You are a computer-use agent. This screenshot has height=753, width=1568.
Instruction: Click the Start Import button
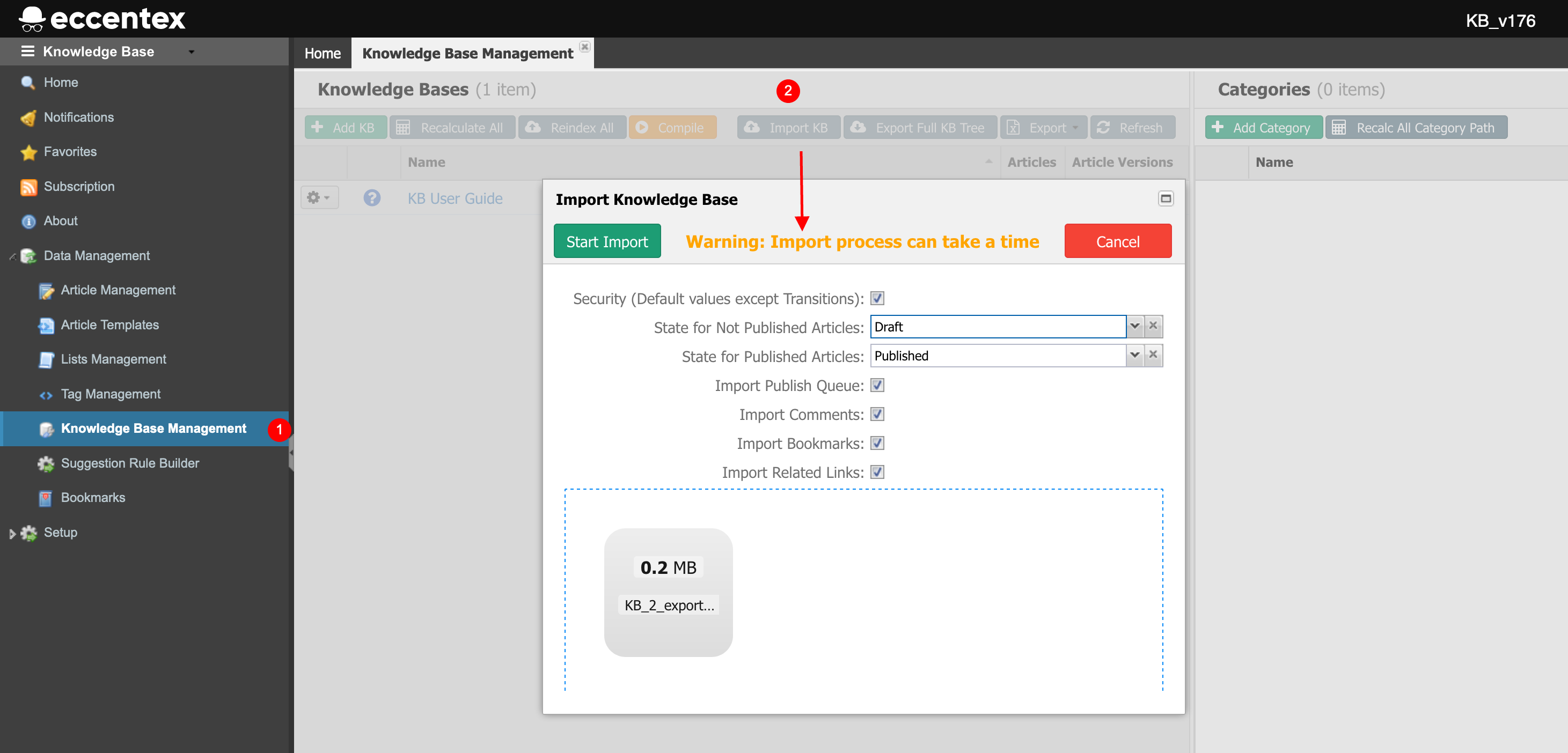(x=607, y=241)
